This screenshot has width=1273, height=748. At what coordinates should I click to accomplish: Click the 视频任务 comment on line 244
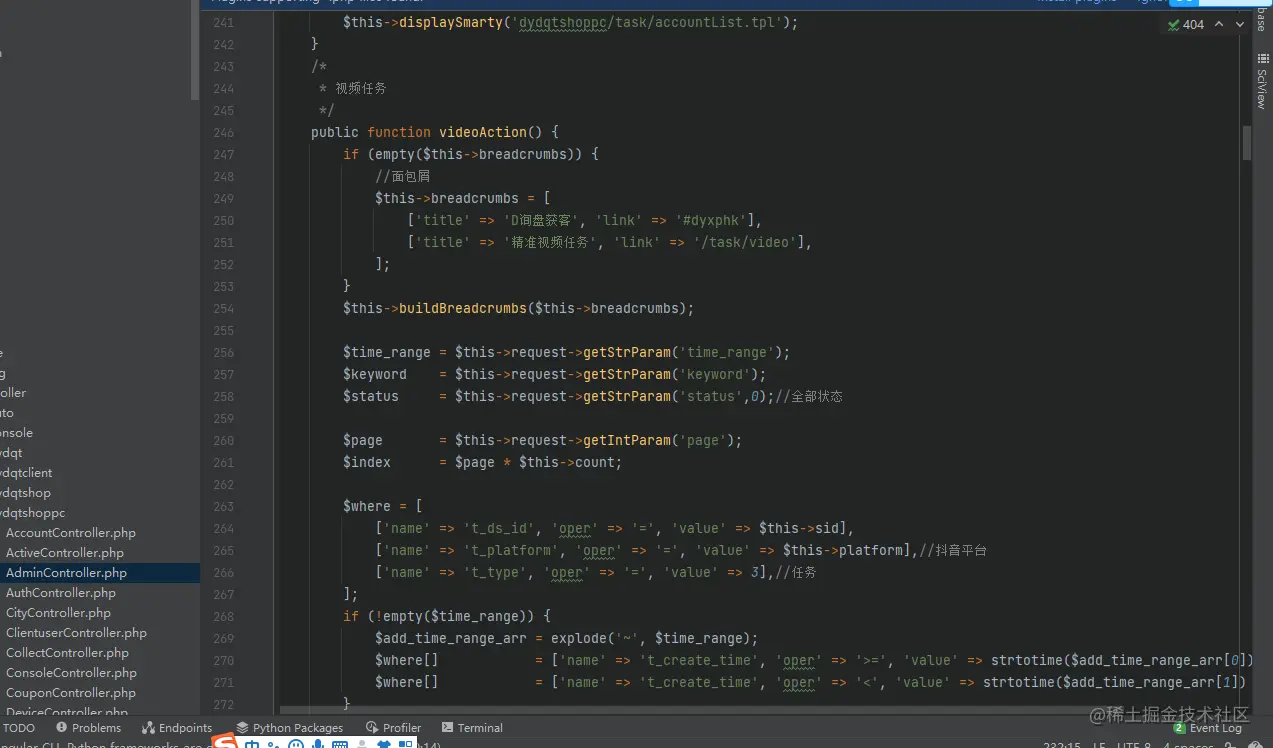(x=360, y=88)
